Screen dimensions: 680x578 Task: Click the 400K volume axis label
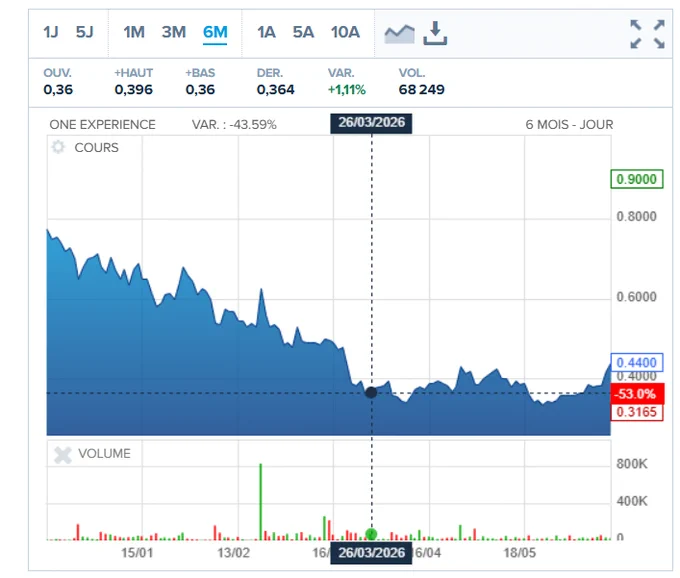(632, 501)
